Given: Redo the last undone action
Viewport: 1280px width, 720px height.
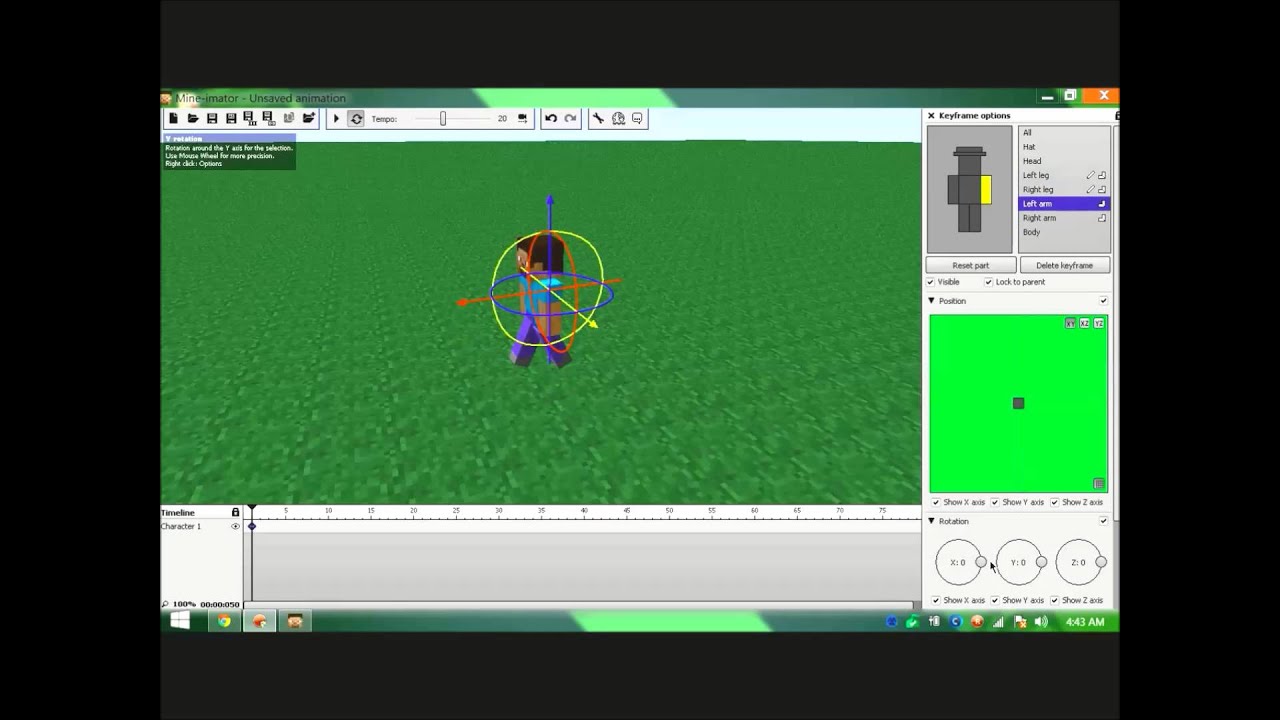Looking at the screenshot, I should (570, 118).
